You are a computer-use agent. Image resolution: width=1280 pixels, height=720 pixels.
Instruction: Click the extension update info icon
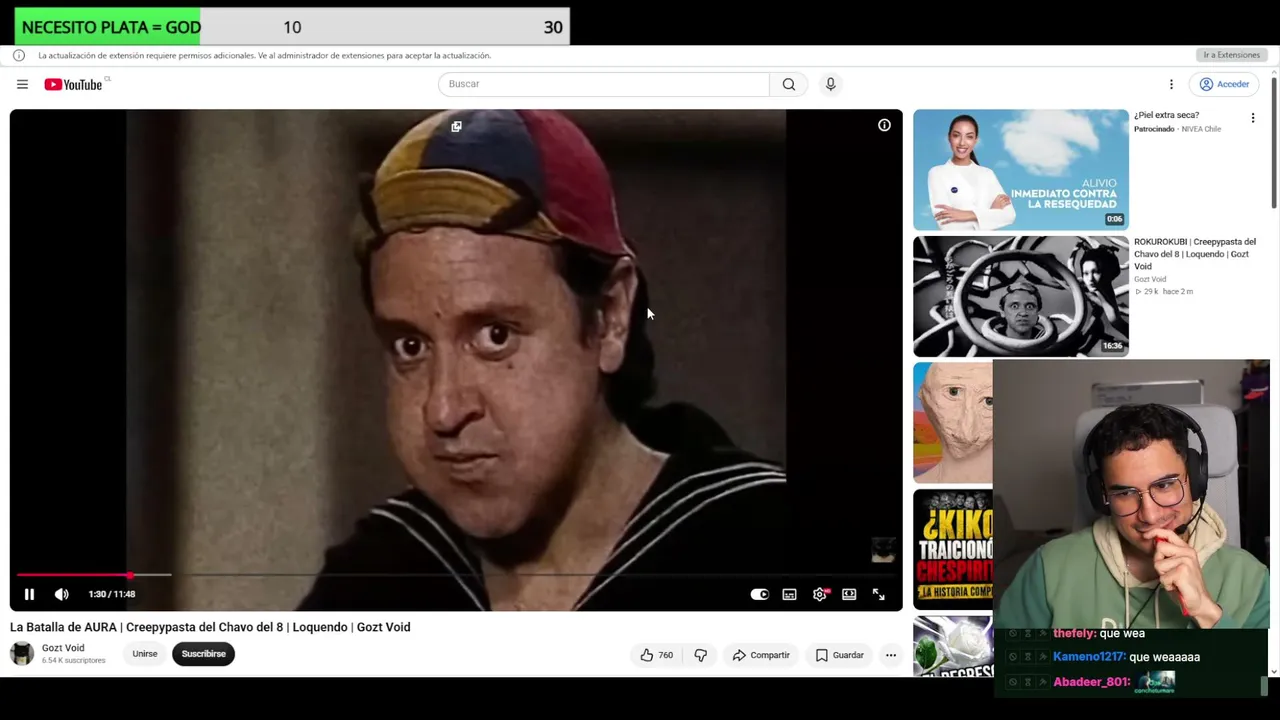(18, 55)
